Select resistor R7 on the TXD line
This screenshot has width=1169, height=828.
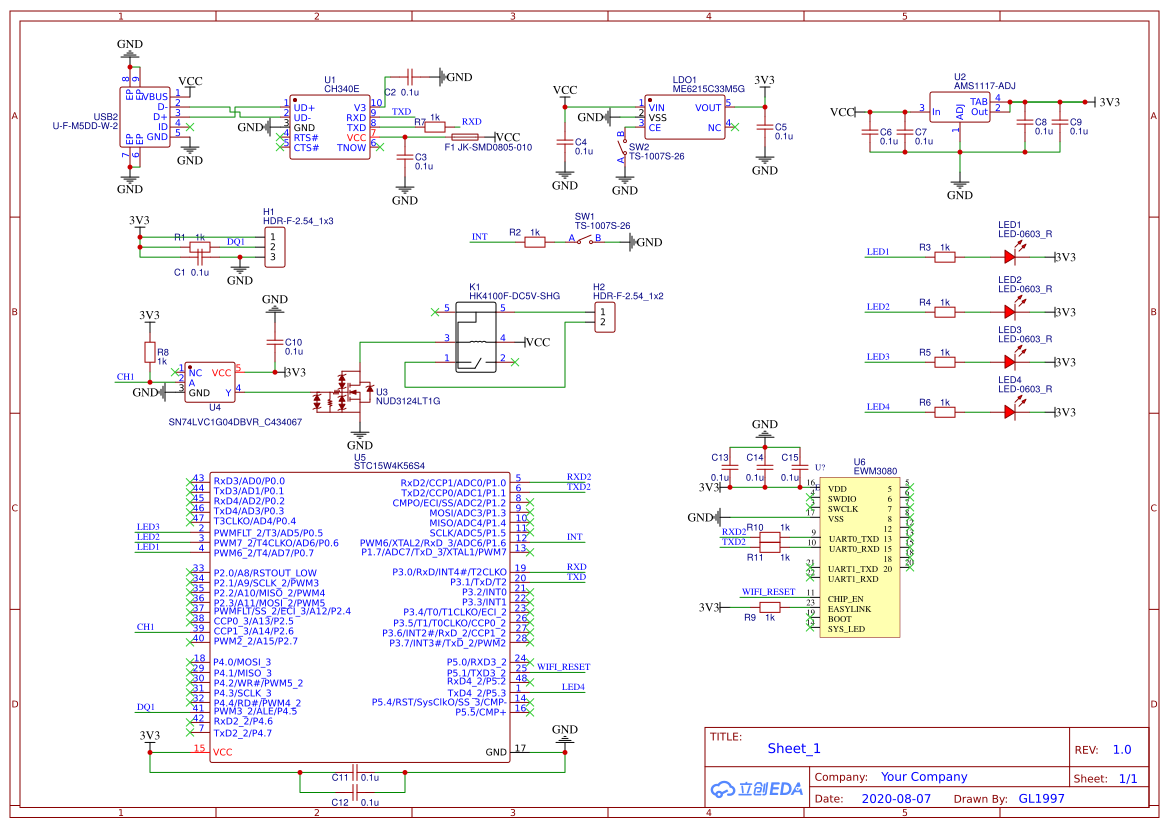pyautogui.click(x=435, y=127)
